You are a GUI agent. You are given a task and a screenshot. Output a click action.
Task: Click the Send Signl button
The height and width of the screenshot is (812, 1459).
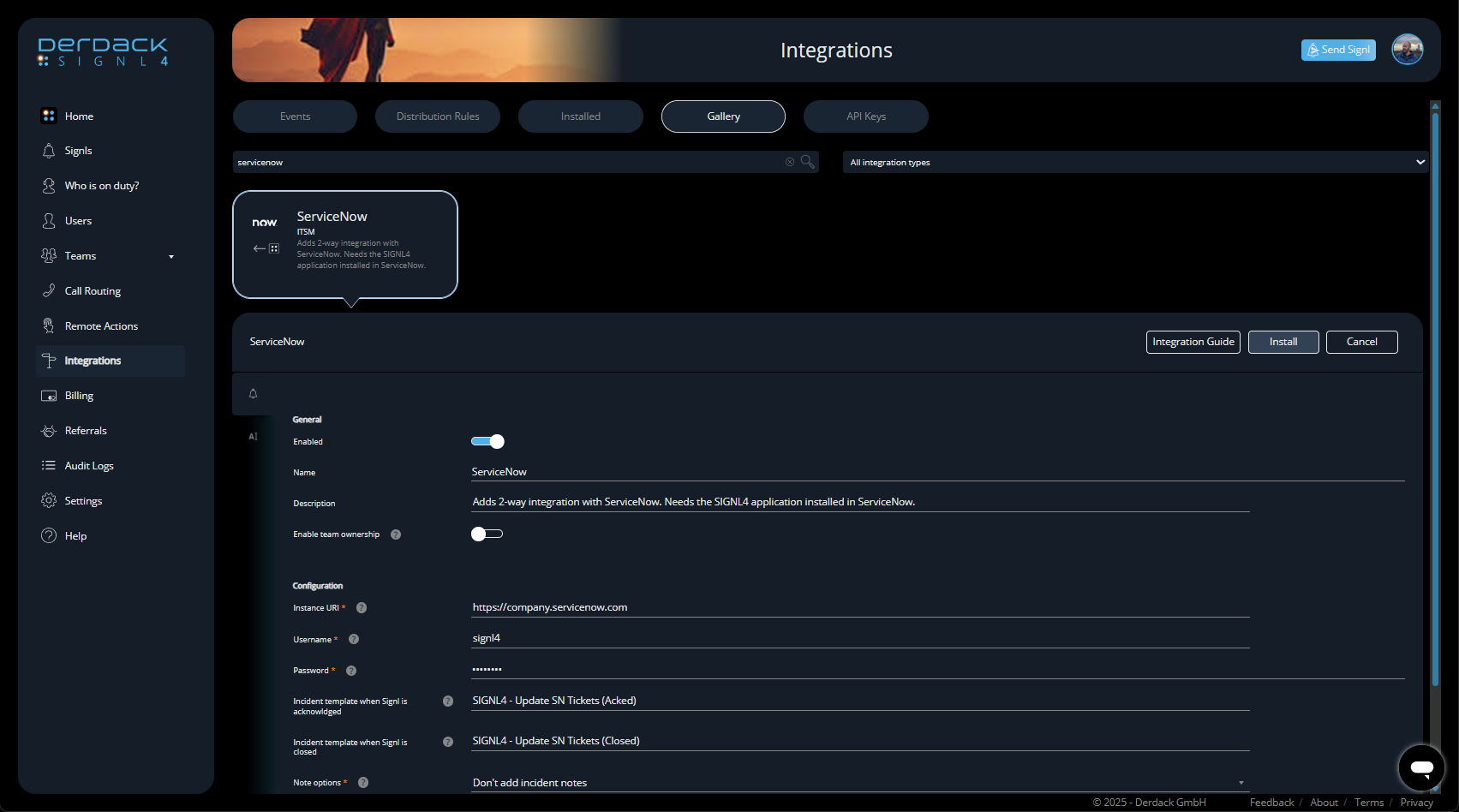pyautogui.click(x=1338, y=50)
